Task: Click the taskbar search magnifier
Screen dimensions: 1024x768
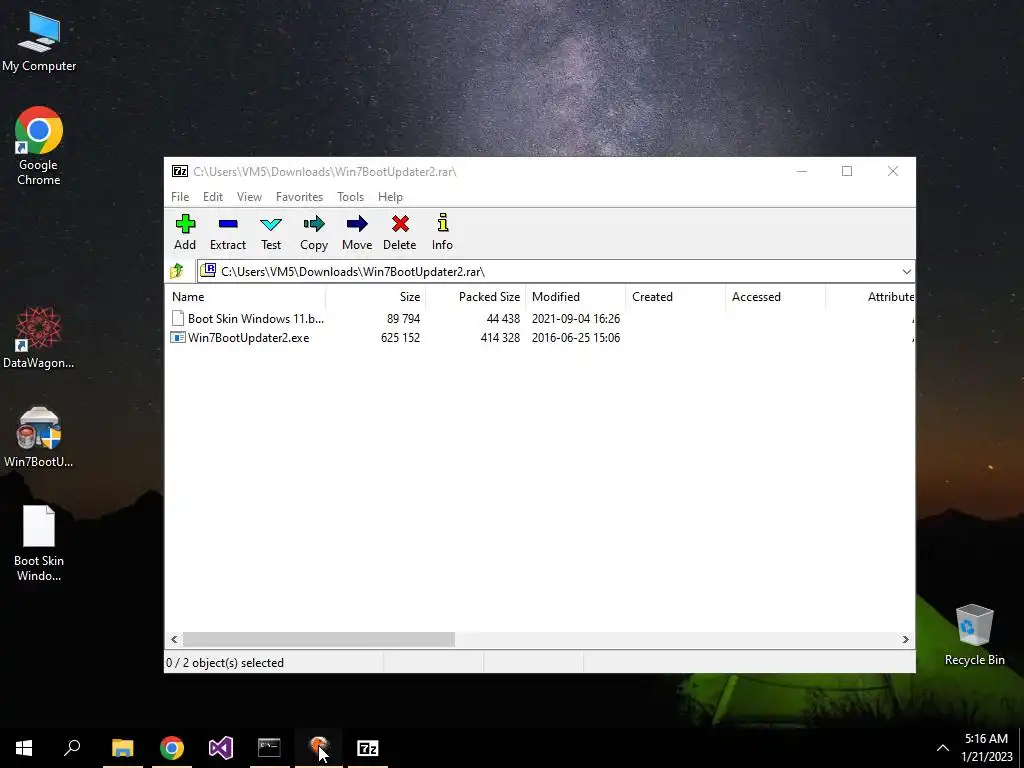Action: coord(72,748)
